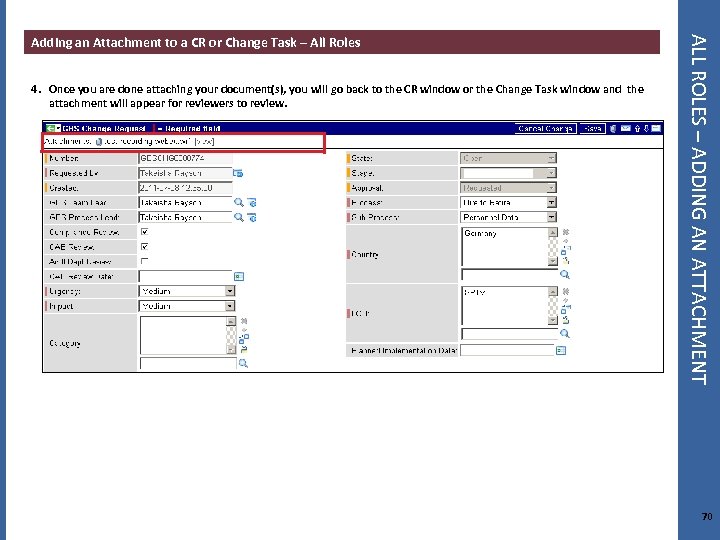Open the Impact dropdown

(x=187, y=306)
